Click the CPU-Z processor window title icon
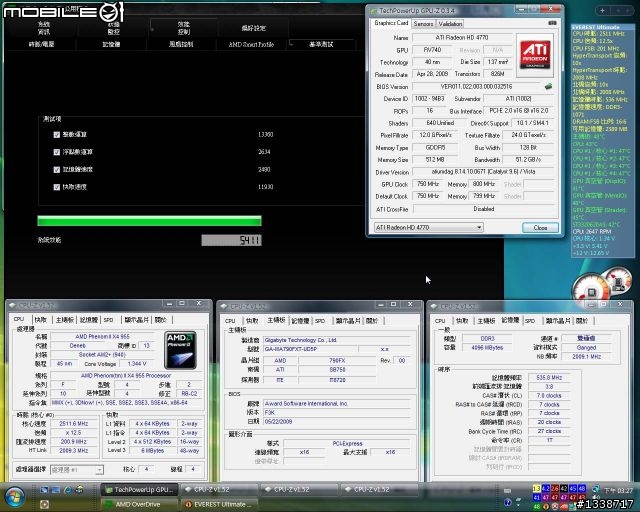Viewport: 640px width, 512px height. [12, 305]
